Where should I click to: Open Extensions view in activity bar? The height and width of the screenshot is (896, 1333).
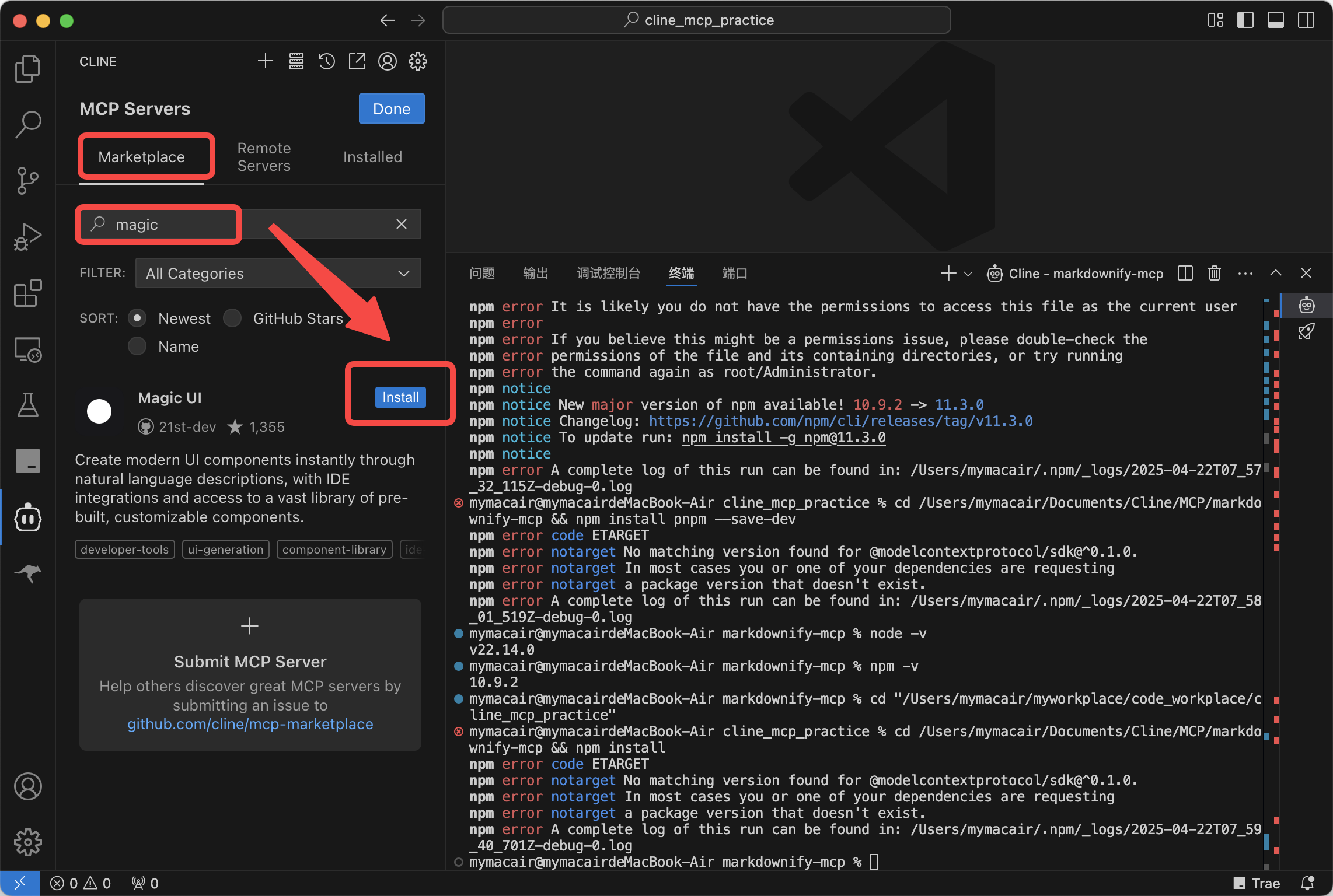click(27, 293)
